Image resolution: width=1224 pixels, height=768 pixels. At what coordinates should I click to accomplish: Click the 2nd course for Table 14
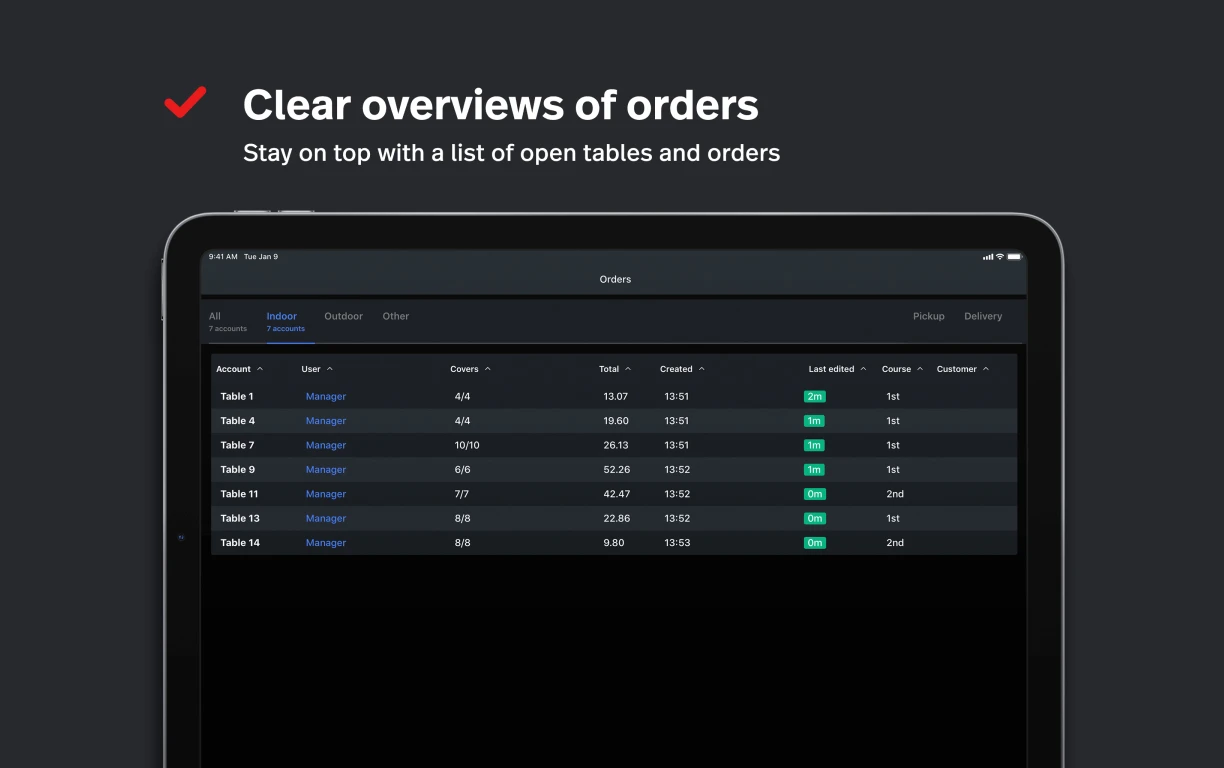coord(895,543)
